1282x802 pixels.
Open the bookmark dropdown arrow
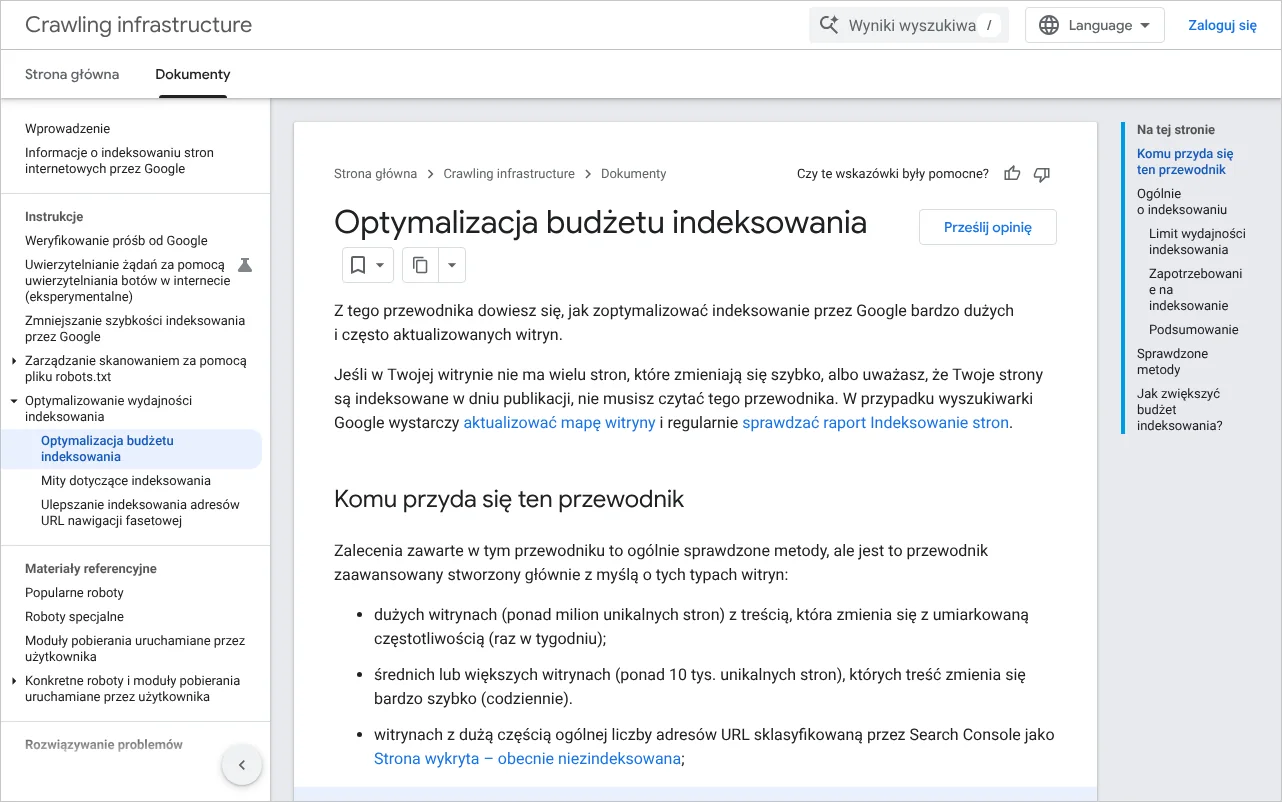(380, 265)
